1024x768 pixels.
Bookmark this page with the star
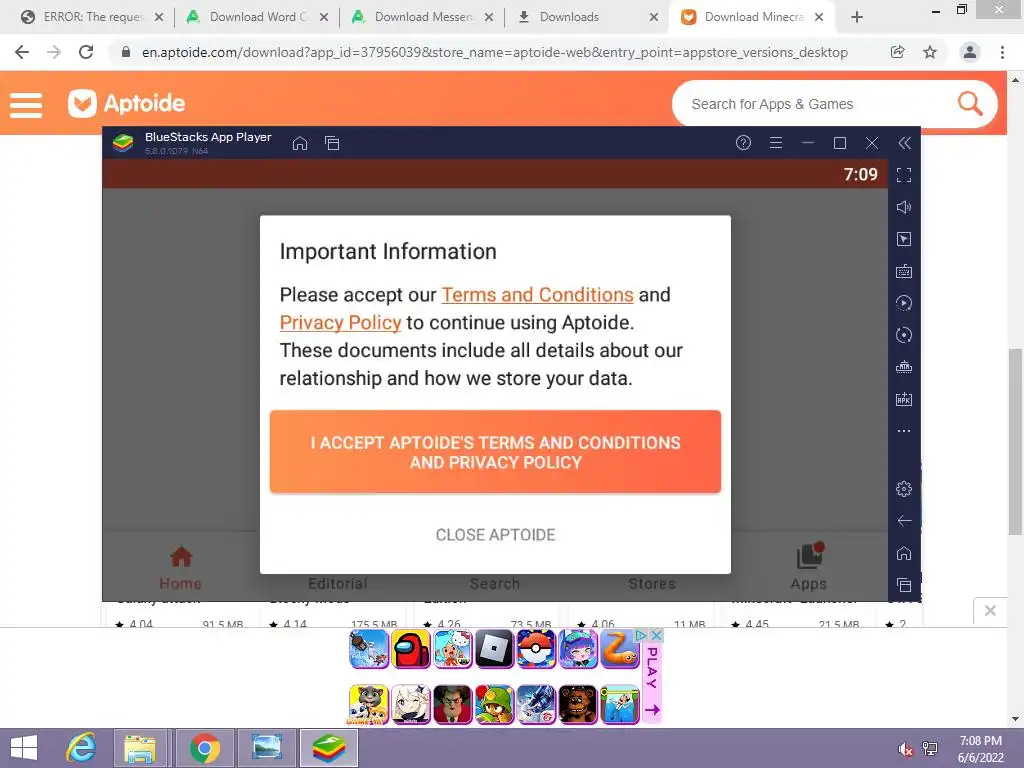click(x=930, y=52)
